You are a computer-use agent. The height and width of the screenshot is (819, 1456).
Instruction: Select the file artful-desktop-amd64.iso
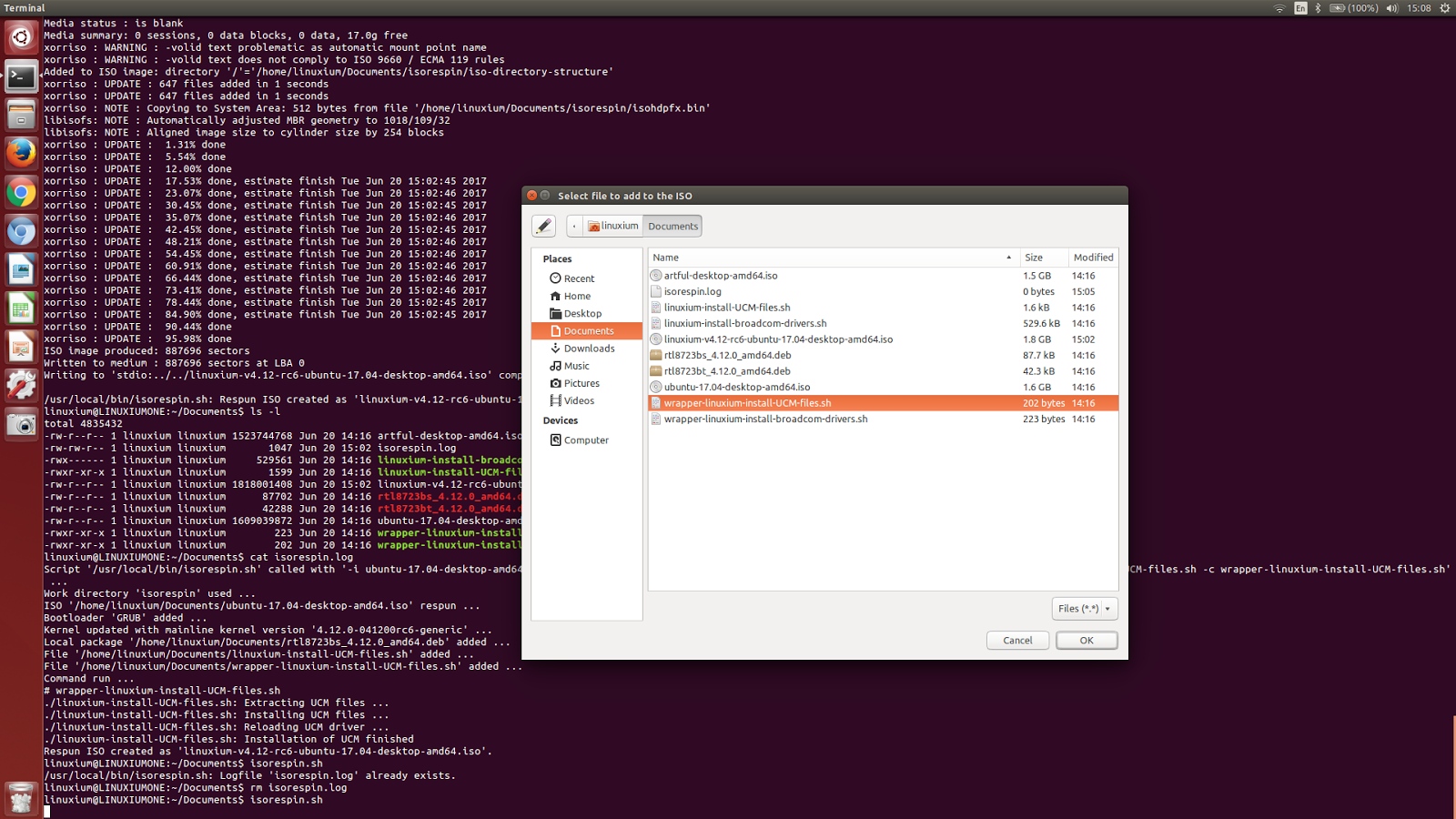884,276
